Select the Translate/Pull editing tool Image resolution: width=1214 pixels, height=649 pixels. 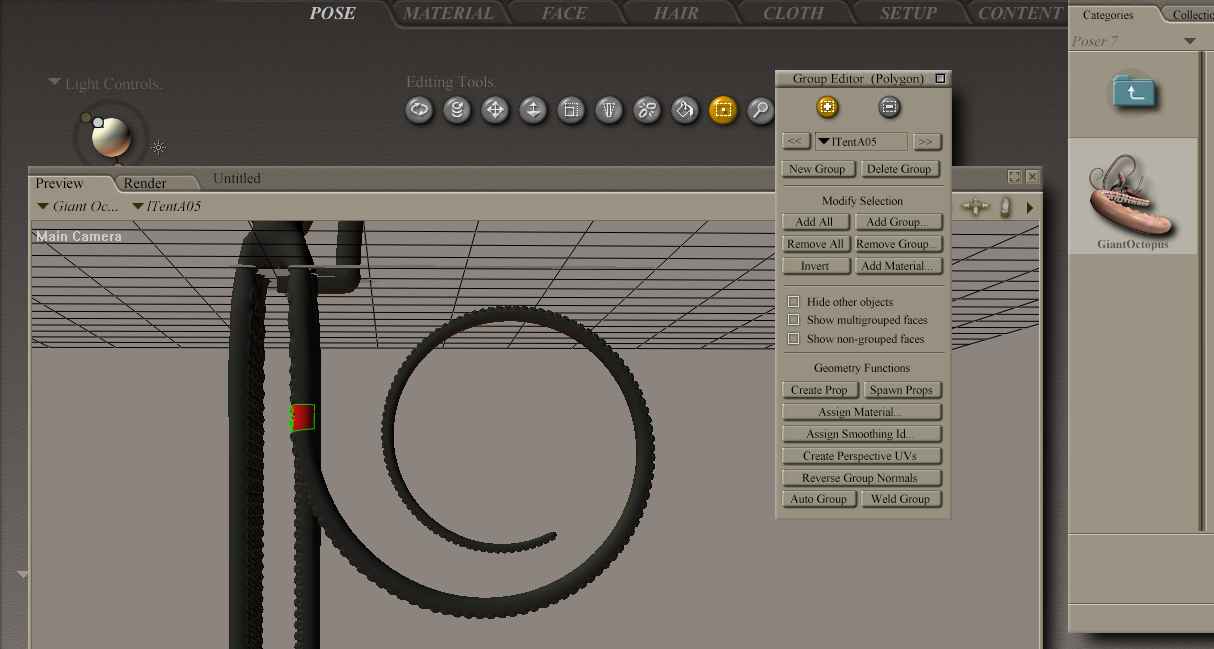(495, 110)
